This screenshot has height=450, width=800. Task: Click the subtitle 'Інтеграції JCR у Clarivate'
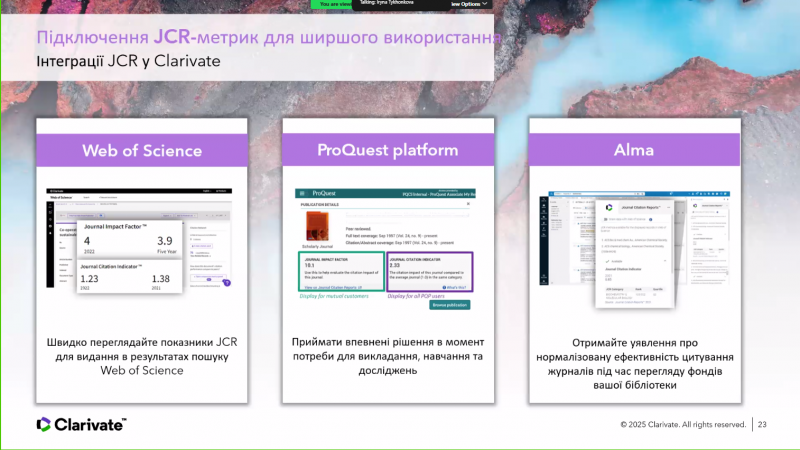coord(129,61)
